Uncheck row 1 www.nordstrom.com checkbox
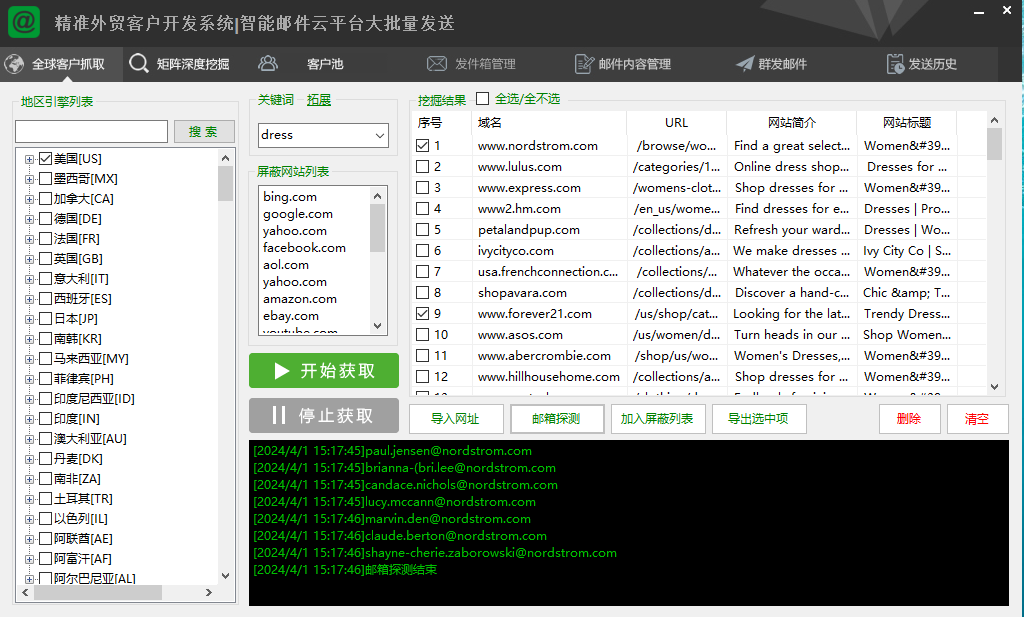Screen dimensions: 1024x617 coord(423,146)
